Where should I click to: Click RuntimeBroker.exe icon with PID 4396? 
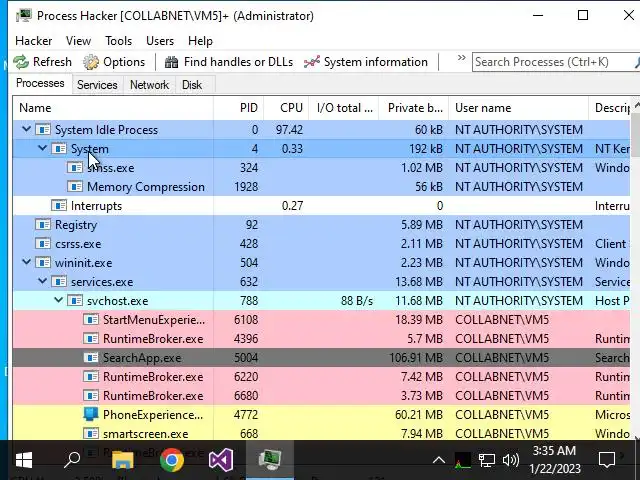pyautogui.click(x=91, y=339)
